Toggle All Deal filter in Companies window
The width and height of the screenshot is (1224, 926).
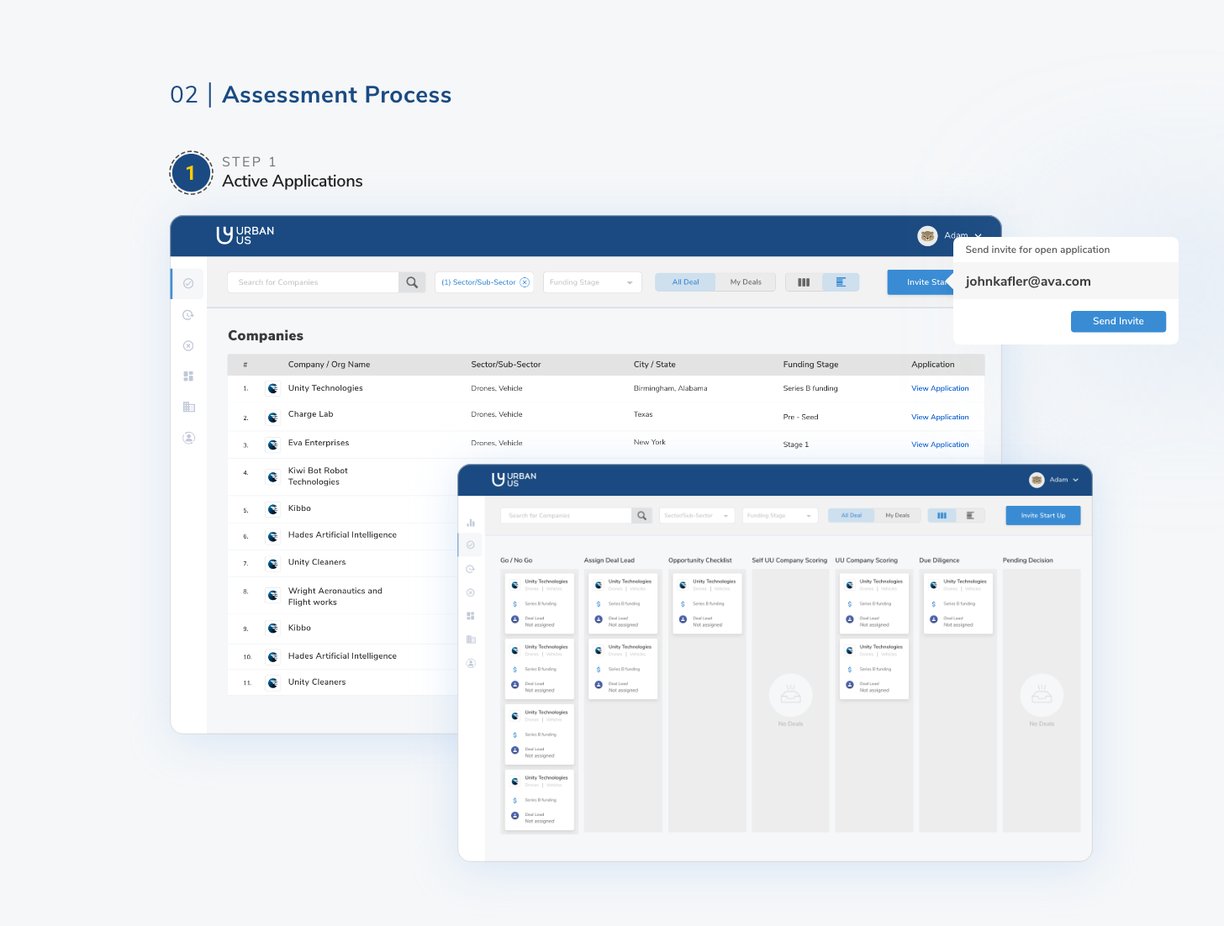point(686,283)
